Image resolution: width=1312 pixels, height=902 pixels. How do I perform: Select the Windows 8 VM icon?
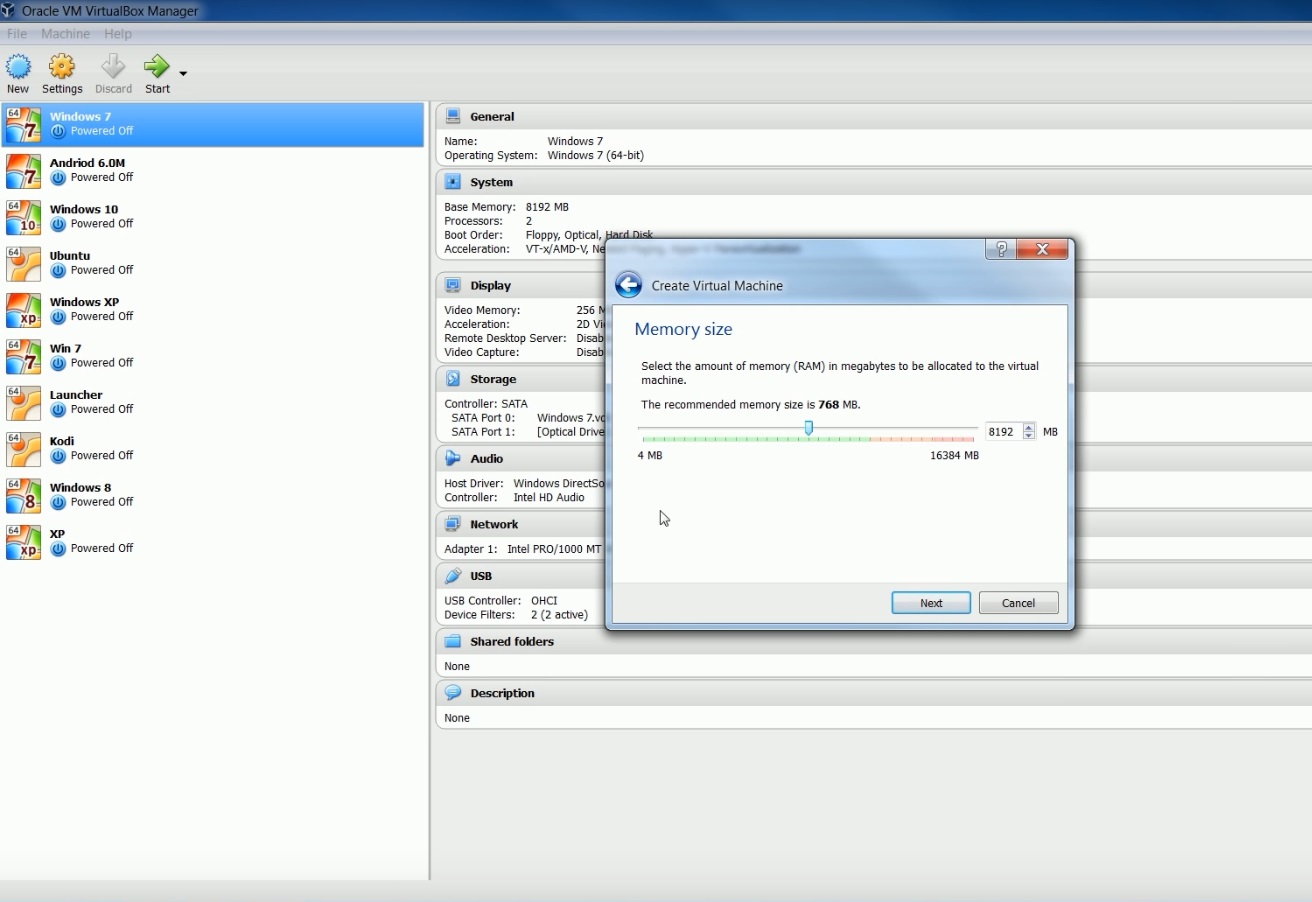pos(23,495)
